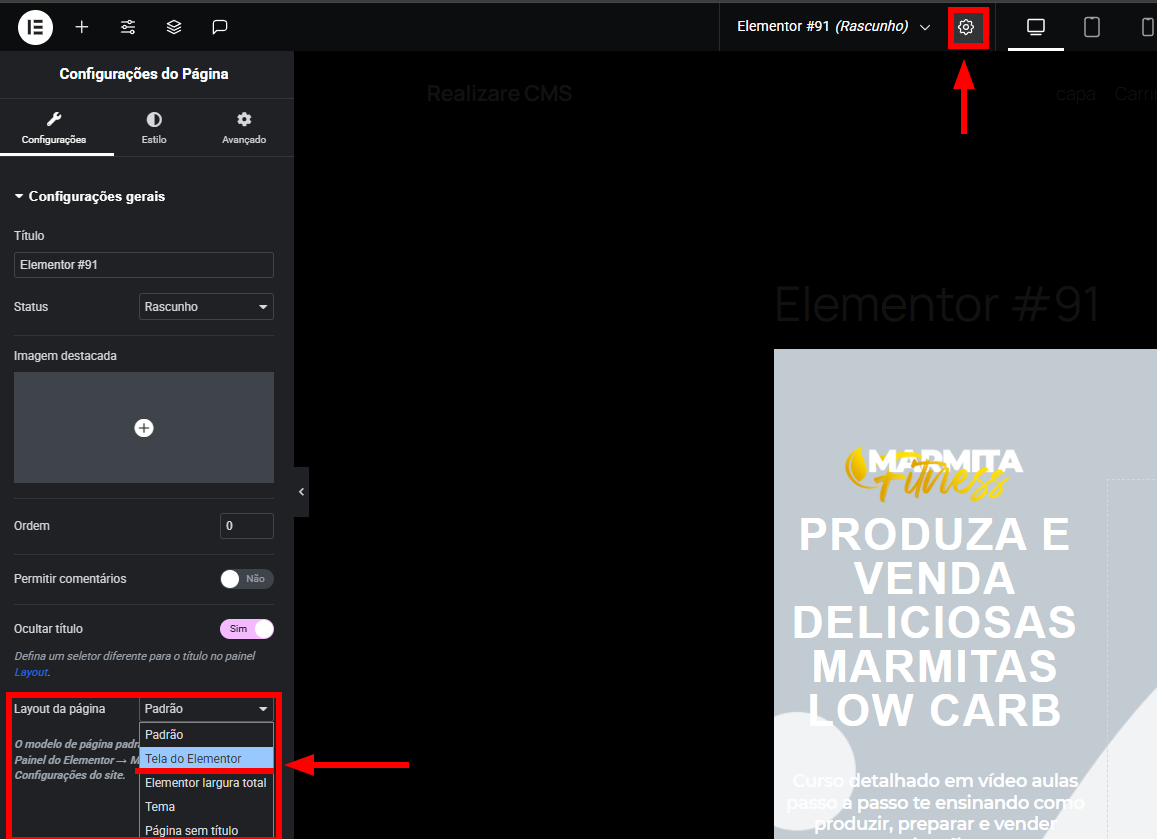Click the capa menu link
The image size is (1157, 839).
coord(1075,94)
